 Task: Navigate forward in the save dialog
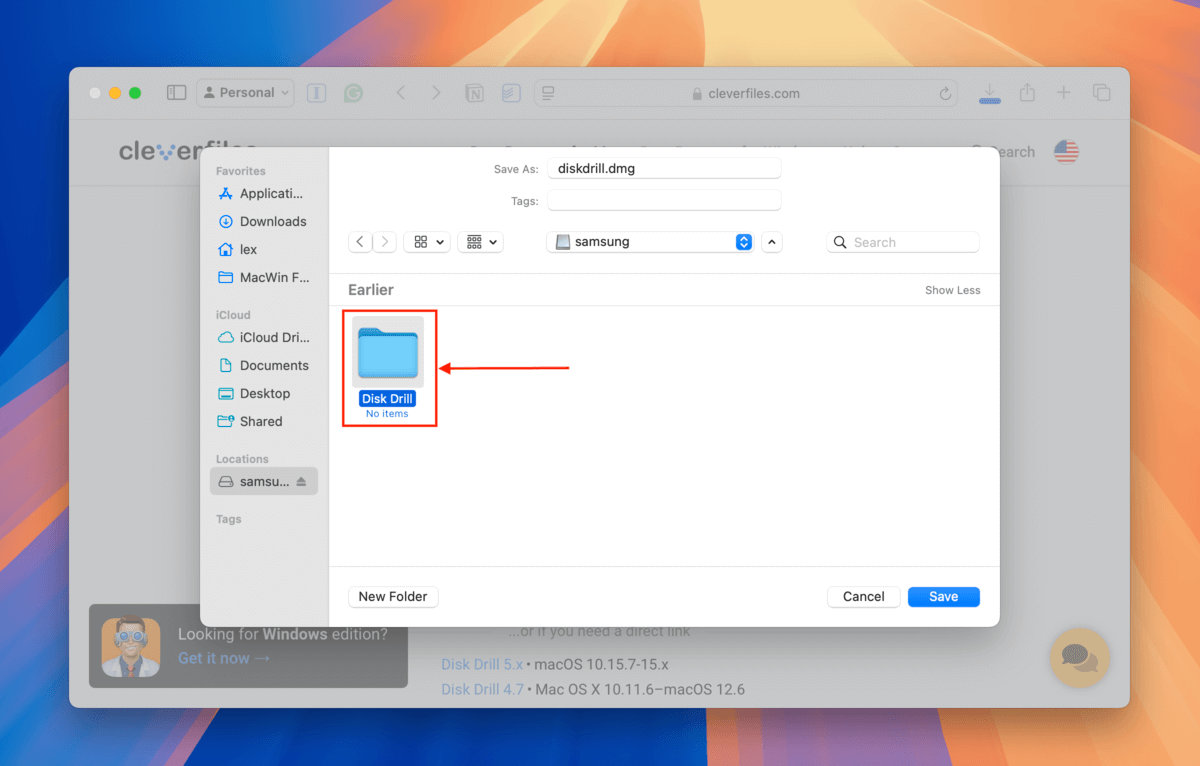[x=385, y=242]
